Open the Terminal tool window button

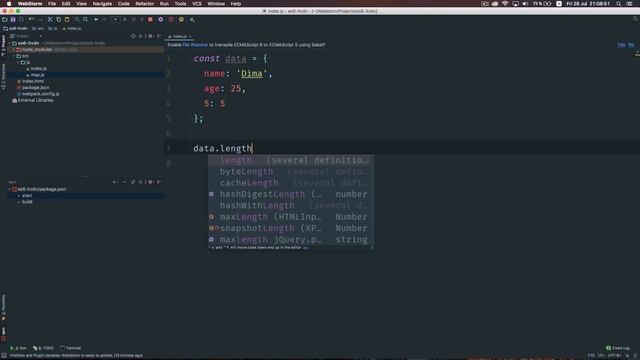click(71, 348)
